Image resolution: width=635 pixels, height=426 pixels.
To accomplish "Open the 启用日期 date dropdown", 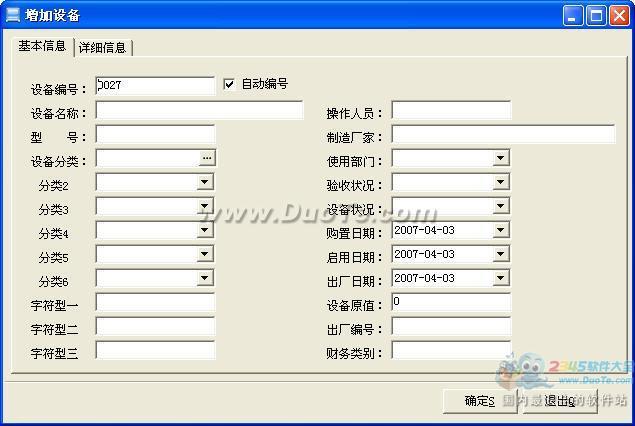I will pos(501,254).
